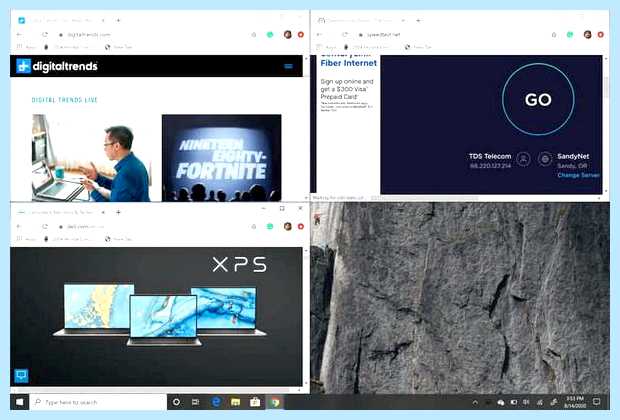Click the XPS laptops banner
This screenshot has height=420, width=620.
(156, 316)
